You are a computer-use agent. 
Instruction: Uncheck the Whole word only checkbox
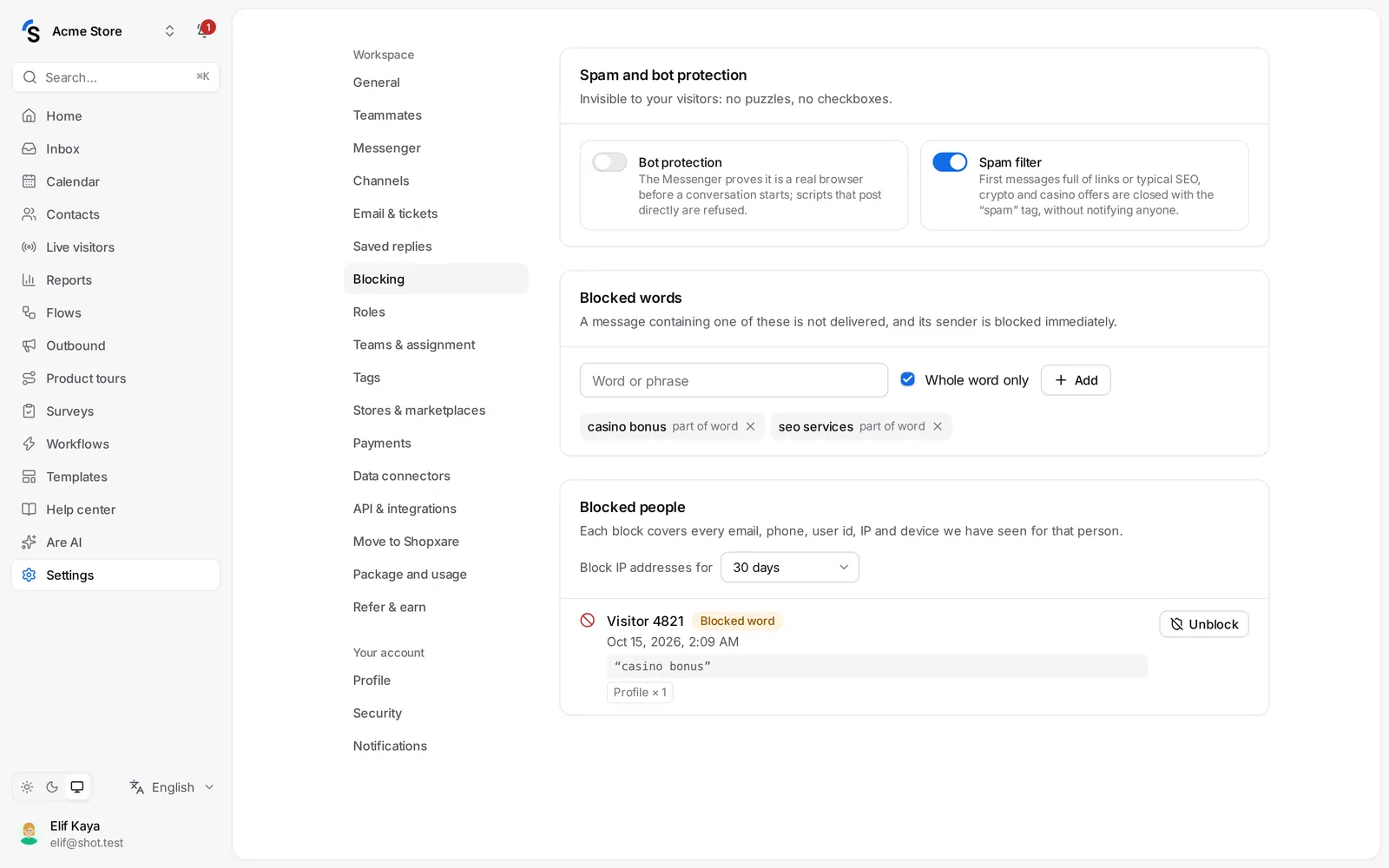tap(908, 379)
